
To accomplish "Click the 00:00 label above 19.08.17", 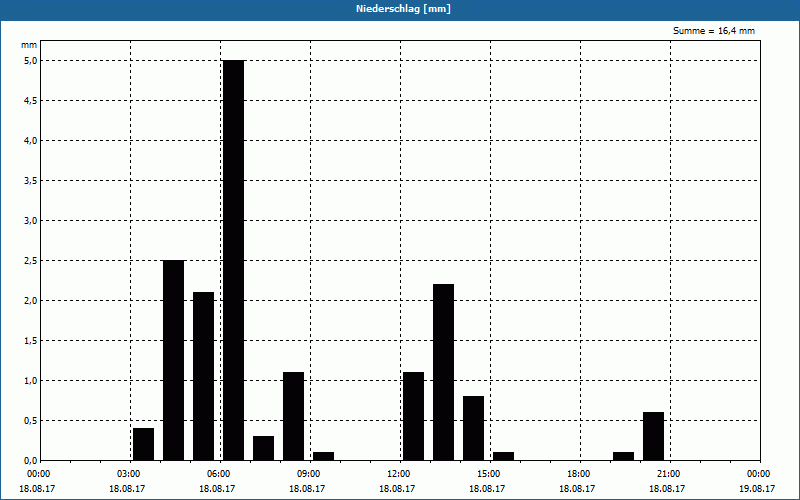I will point(760,474).
